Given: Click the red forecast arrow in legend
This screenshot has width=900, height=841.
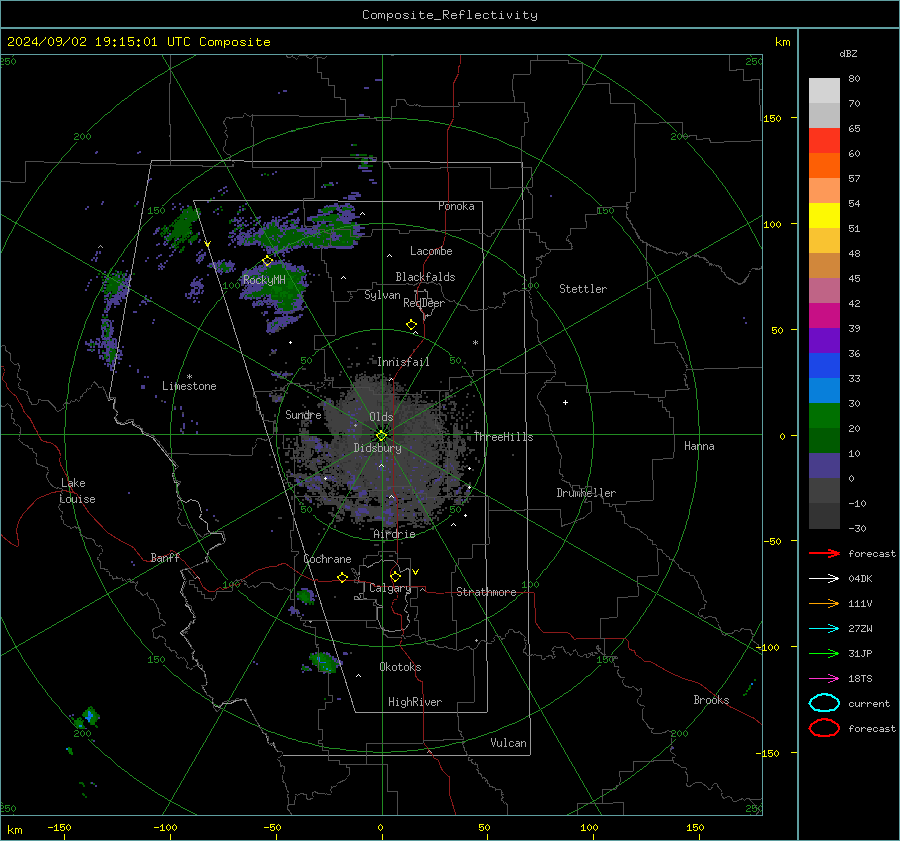Looking at the screenshot, I should [824, 553].
